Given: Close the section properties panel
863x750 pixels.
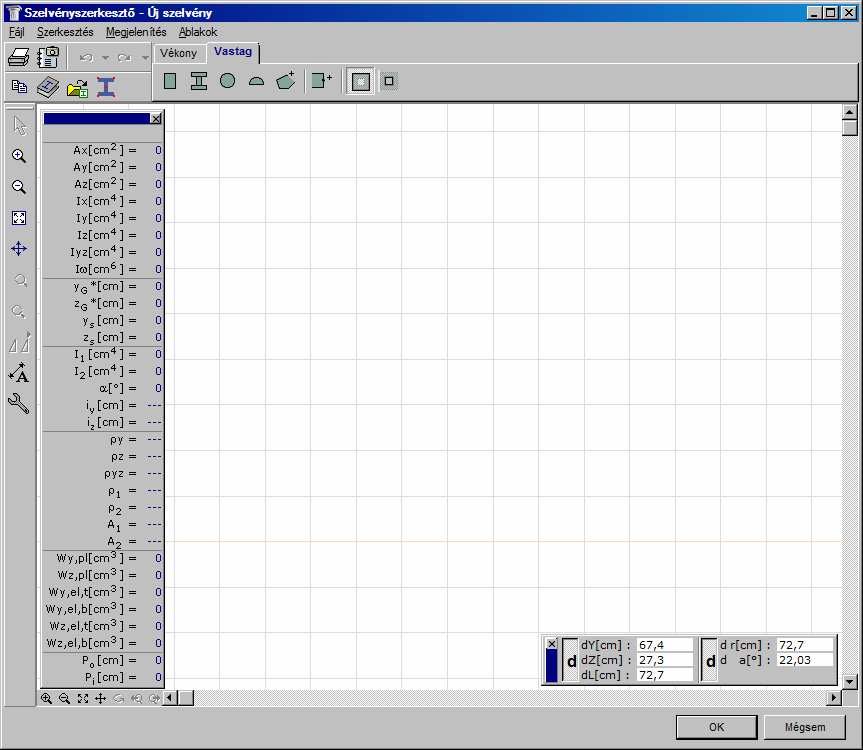Looking at the screenshot, I should [x=156, y=118].
